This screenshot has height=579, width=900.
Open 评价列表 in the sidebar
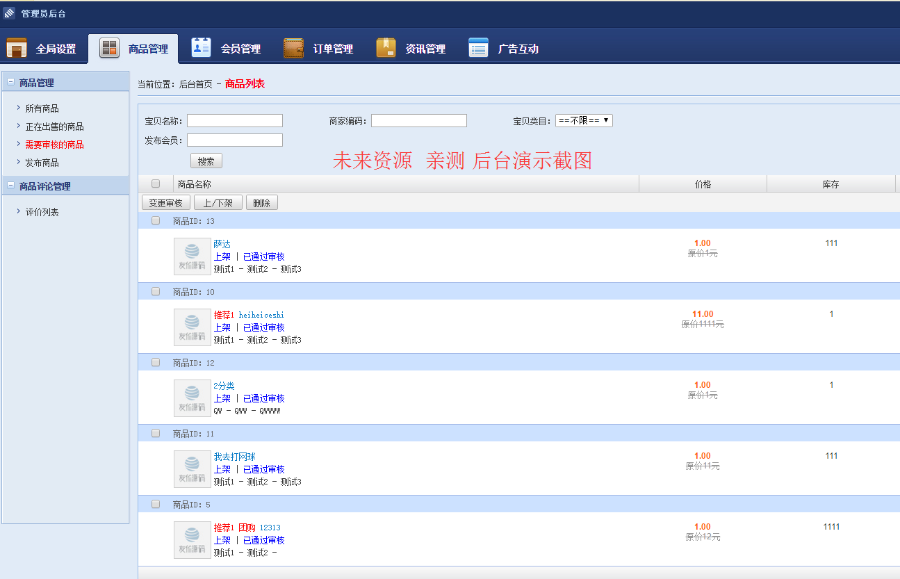click(42, 212)
